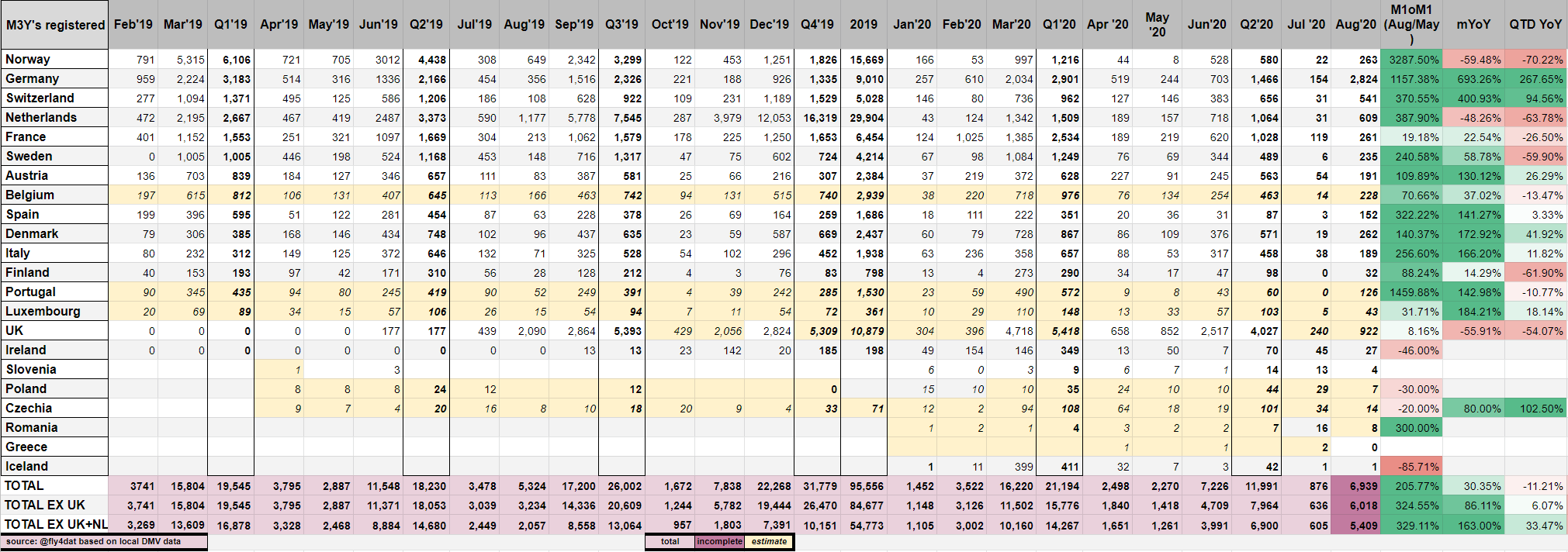Click the May '20 column header
This screenshot has width=1568, height=552.
click(x=1157, y=25)
